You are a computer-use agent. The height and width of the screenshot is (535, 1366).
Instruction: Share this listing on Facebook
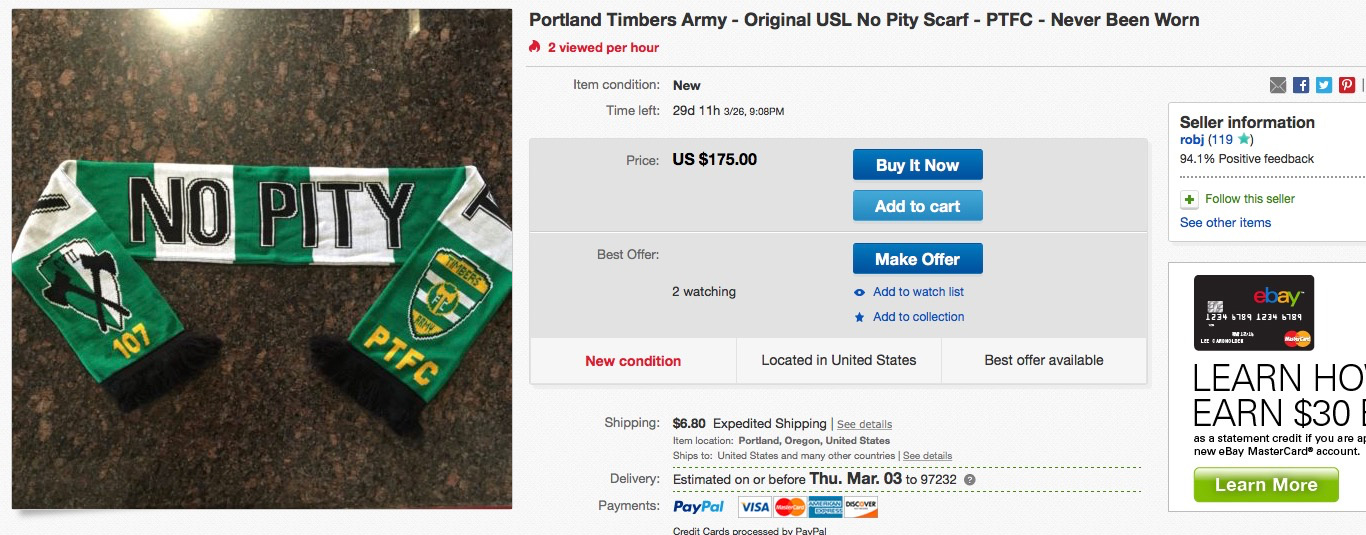pos(1301,85)
